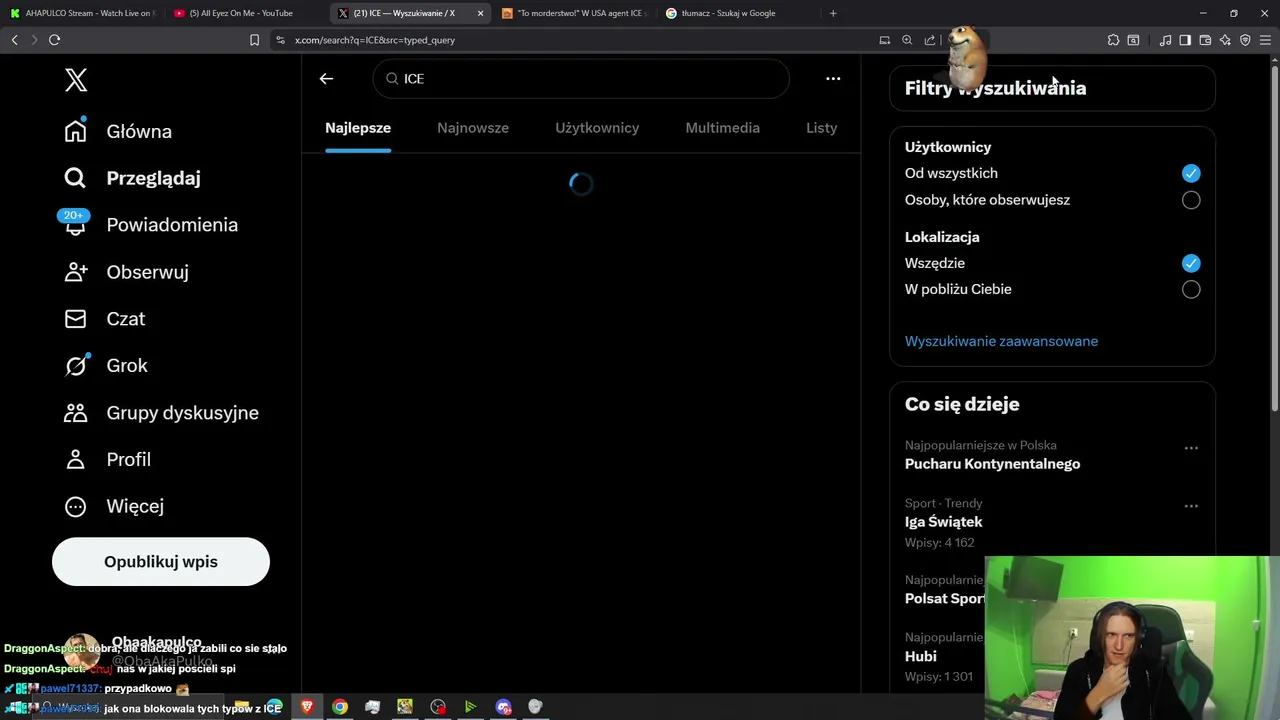Viewport: 1280px width, 720px height.
Task: Open search options three-dot menu
Action: pyautogui.click(x=833, y=78)
